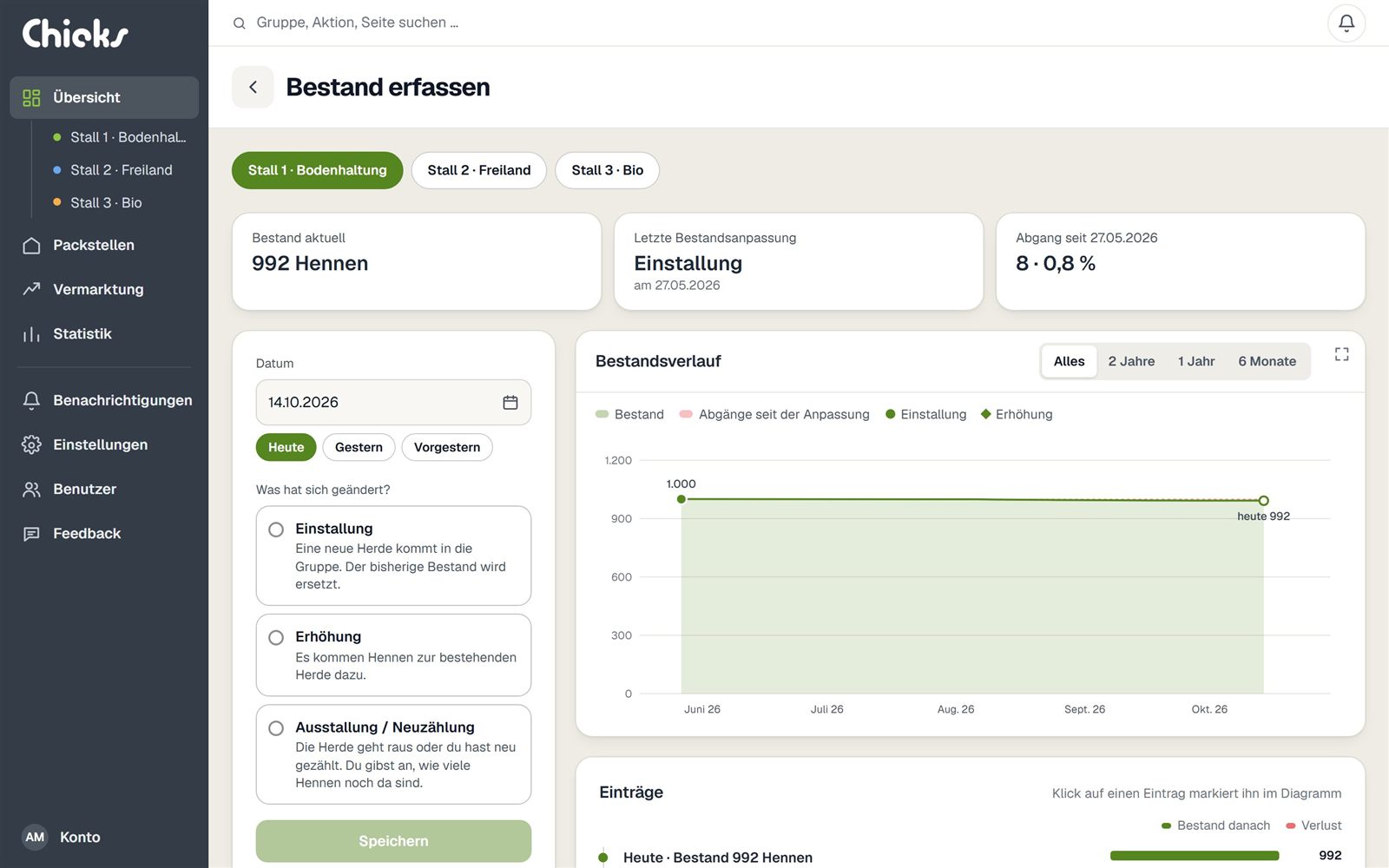Expand Bestandsverlauf chart to fullscreen
Viewport: 1389px width, 868px height.
(x=1341, y=354)
